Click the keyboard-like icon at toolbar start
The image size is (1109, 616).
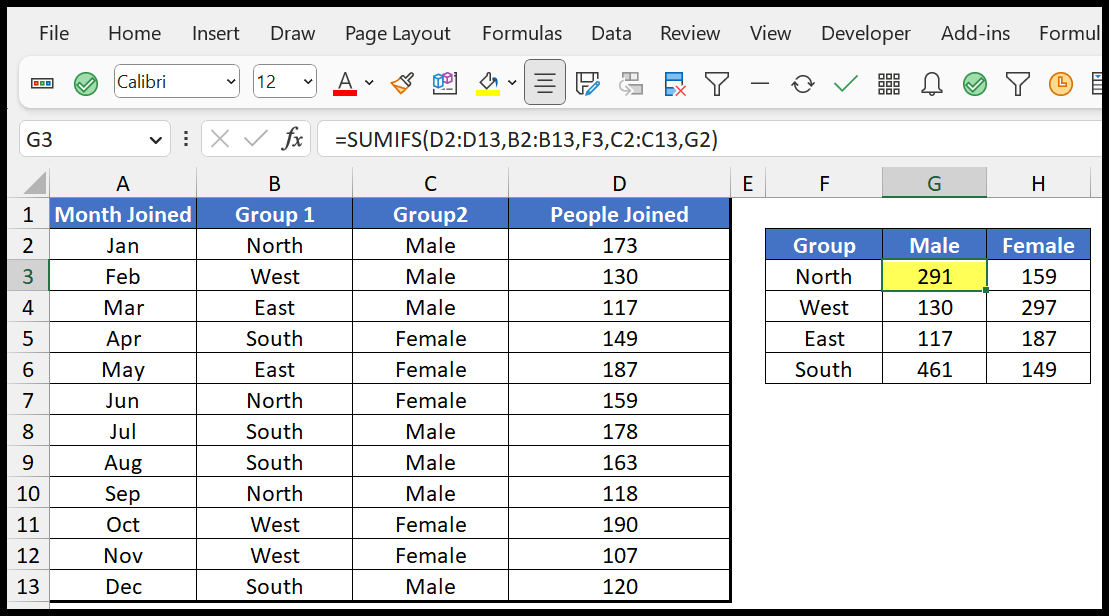pyautogui.click(x=42, y=83)
